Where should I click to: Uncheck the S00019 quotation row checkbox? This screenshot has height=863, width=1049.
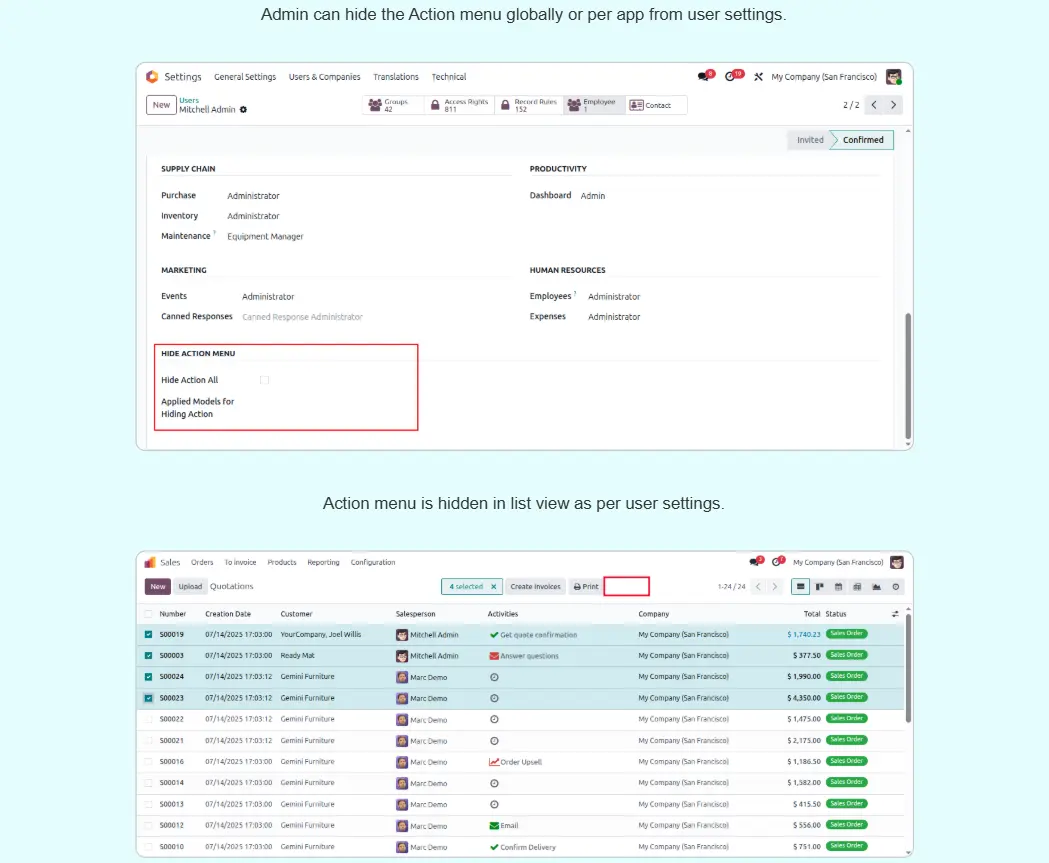[149, 634]
